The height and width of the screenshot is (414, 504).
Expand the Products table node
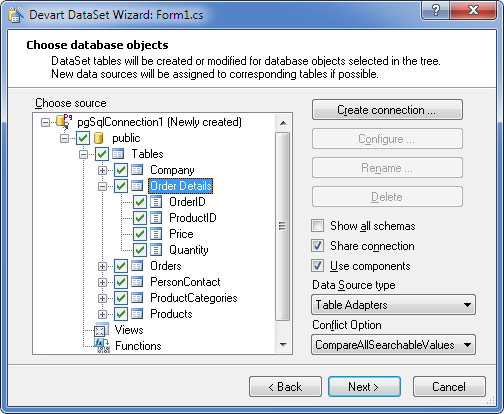point(102,314)
